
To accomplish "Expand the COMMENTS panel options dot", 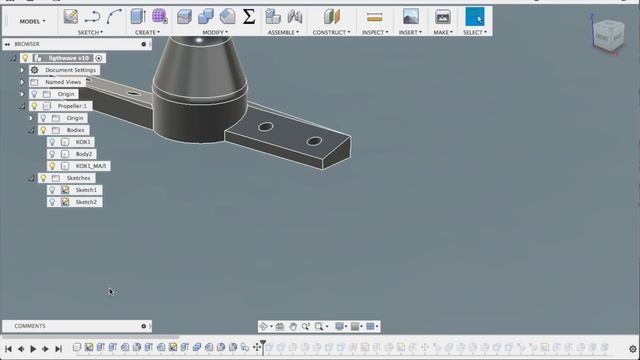I will (x=144, y=326).
